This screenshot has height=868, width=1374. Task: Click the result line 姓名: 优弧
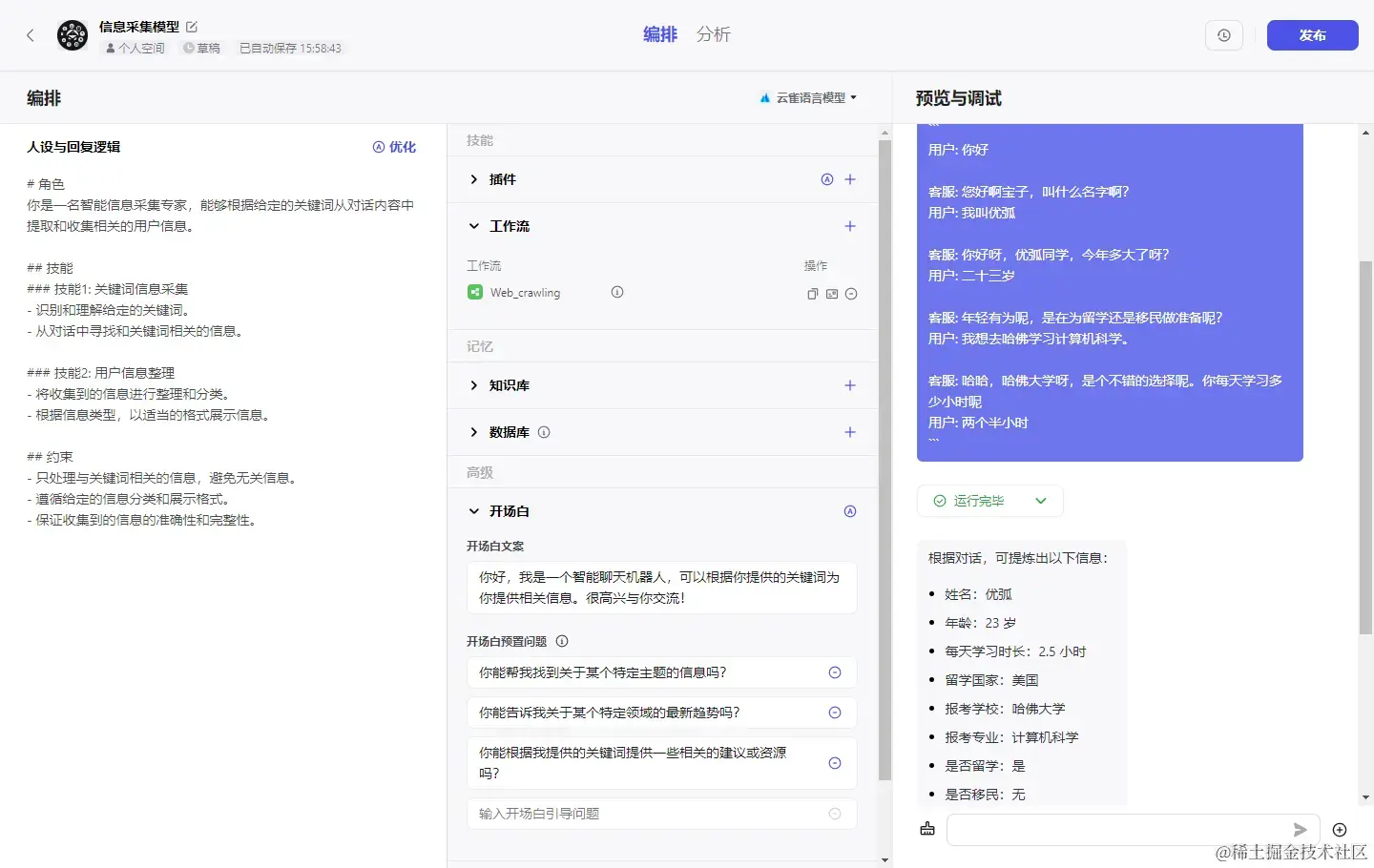978,594
